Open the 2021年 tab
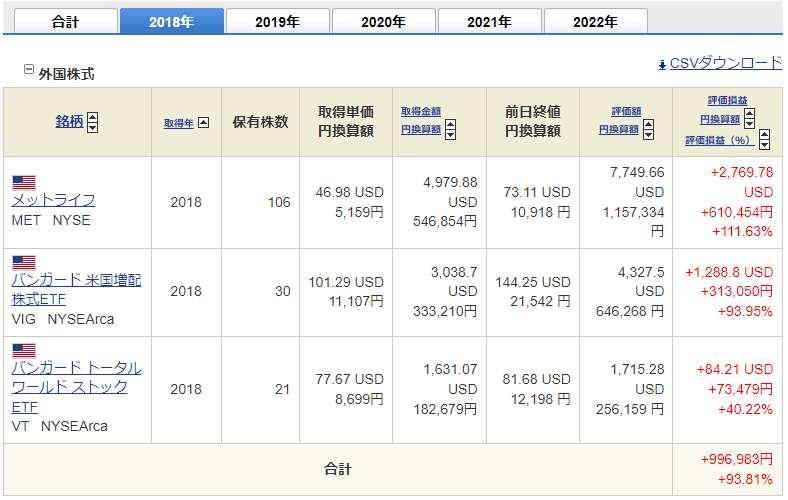788x500 pixels. coord(490,22)
